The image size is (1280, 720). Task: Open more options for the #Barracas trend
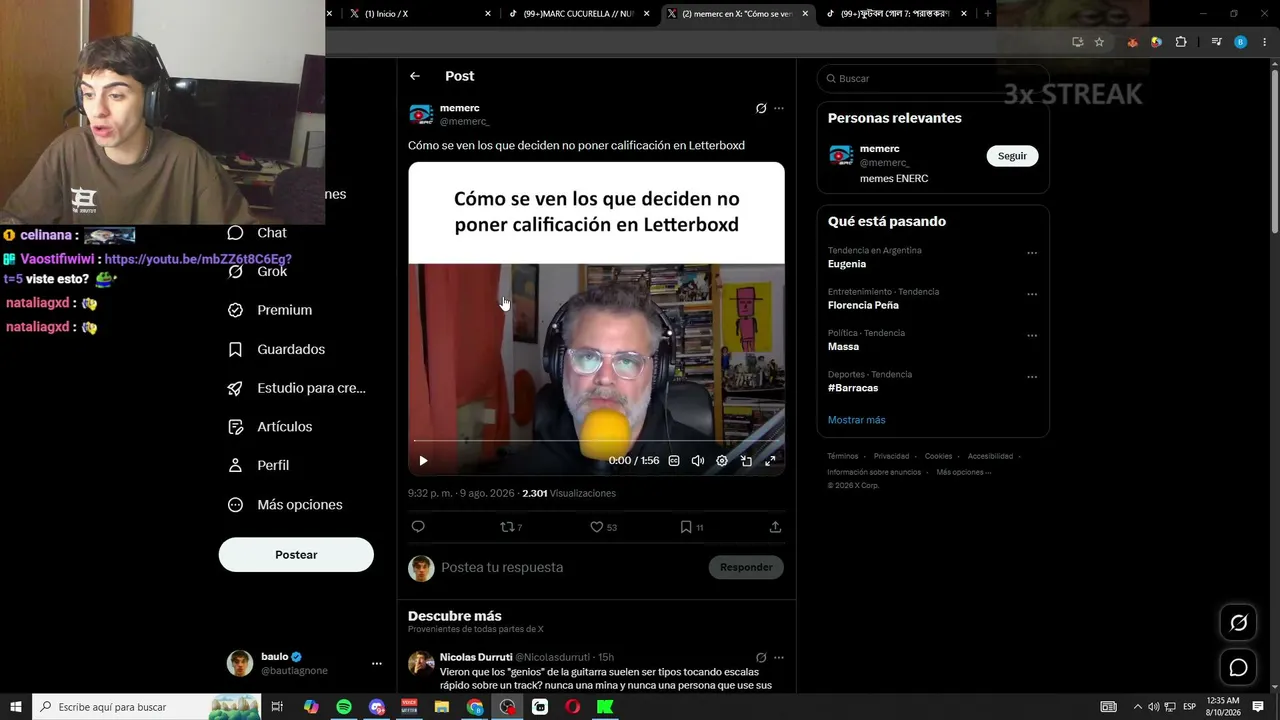pos(1032,377)
